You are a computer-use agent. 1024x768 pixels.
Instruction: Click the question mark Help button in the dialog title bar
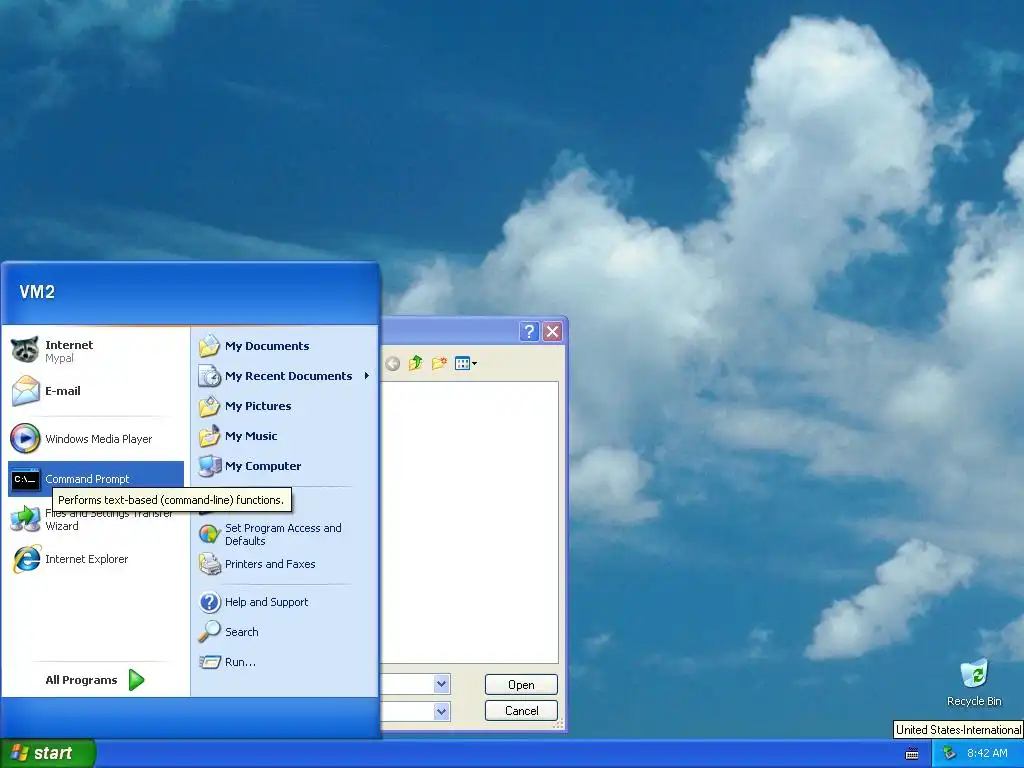tap(529, 332)
